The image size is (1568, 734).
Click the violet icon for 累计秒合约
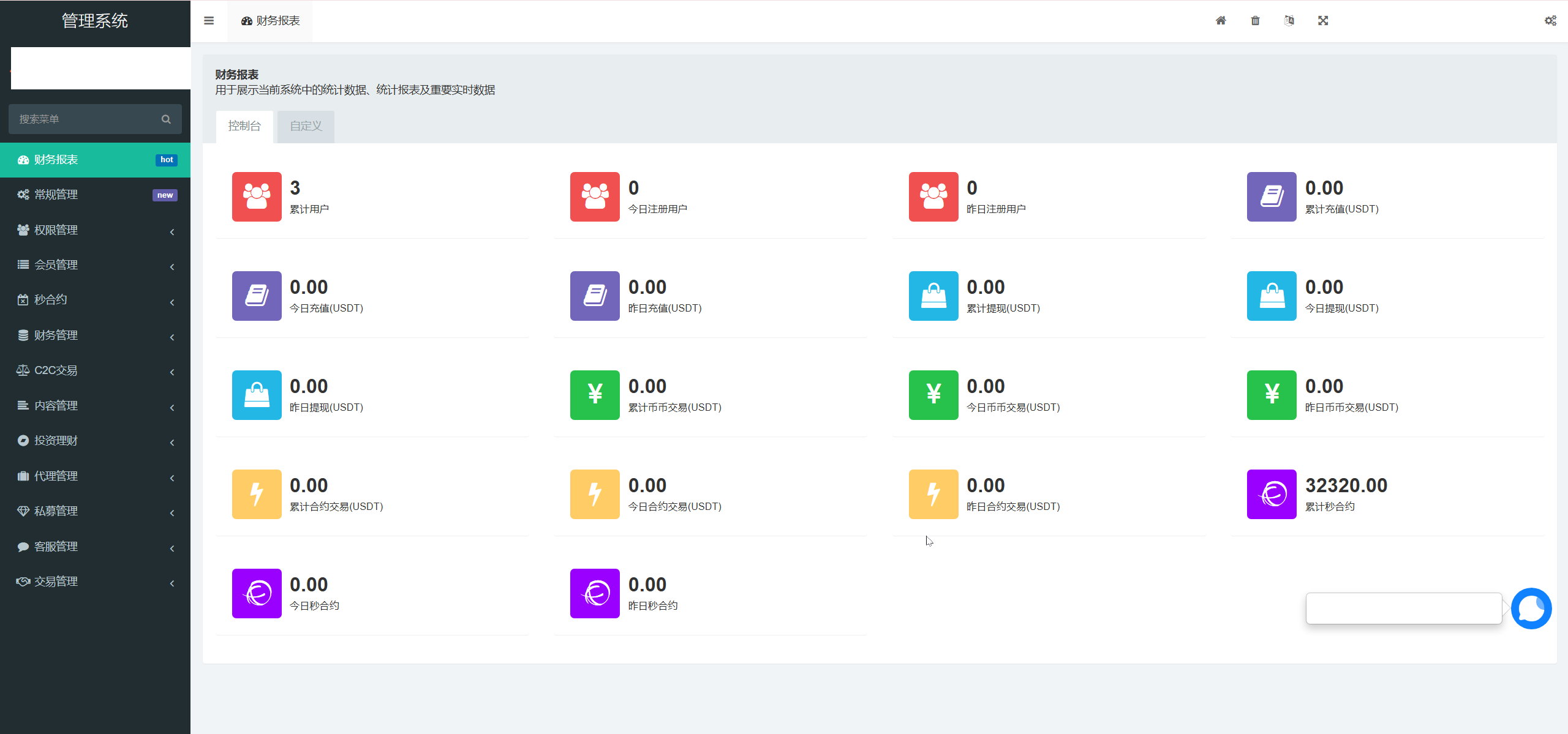[x=1272, y=494]
